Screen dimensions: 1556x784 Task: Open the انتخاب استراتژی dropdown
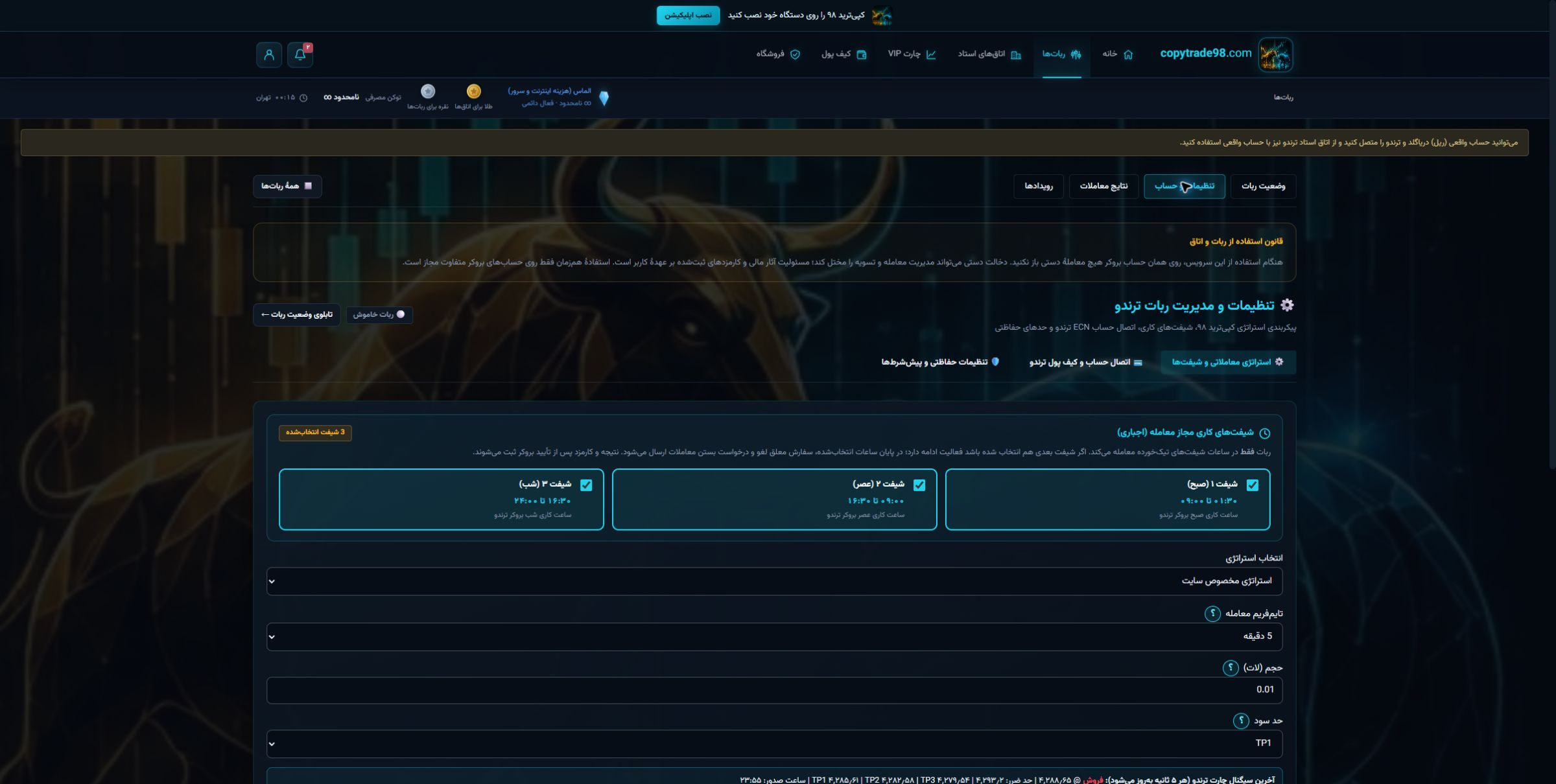774,581
